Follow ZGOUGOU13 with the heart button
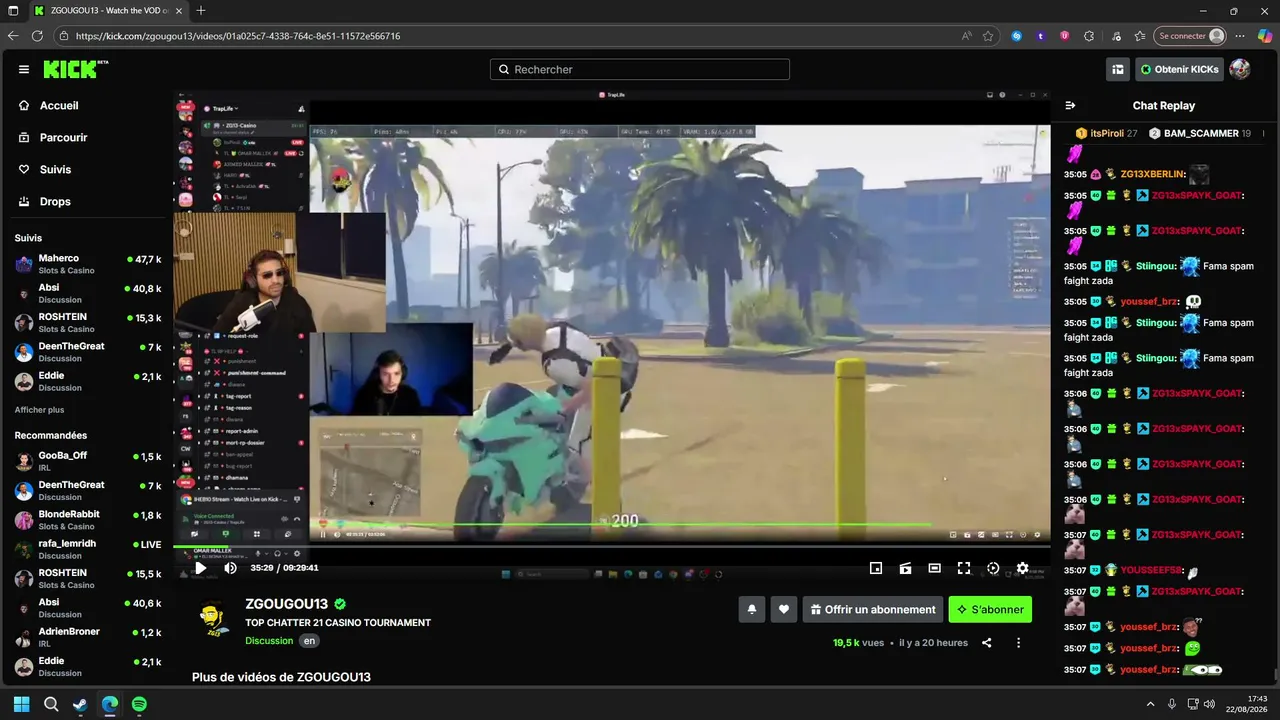The width and height of the screenshot is (1280, 720). [784, 609]
